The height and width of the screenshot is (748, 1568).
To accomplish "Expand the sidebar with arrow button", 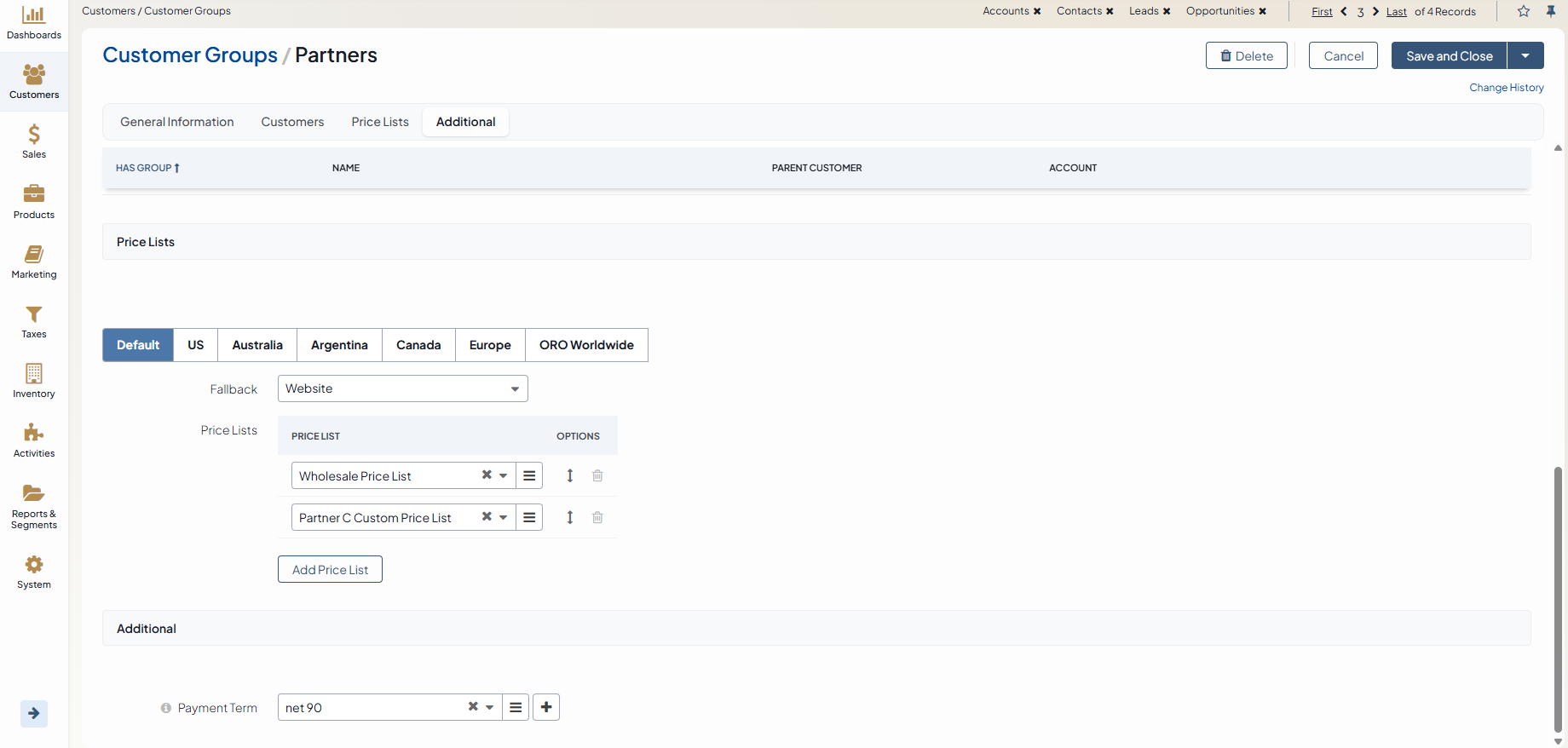I will pos(34,713).
